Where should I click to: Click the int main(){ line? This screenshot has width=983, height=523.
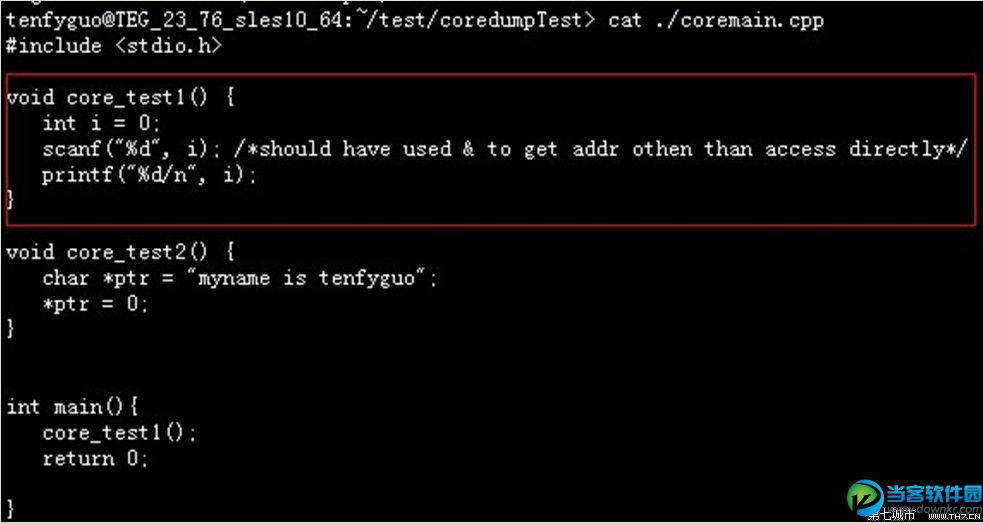tap(72, 407)
